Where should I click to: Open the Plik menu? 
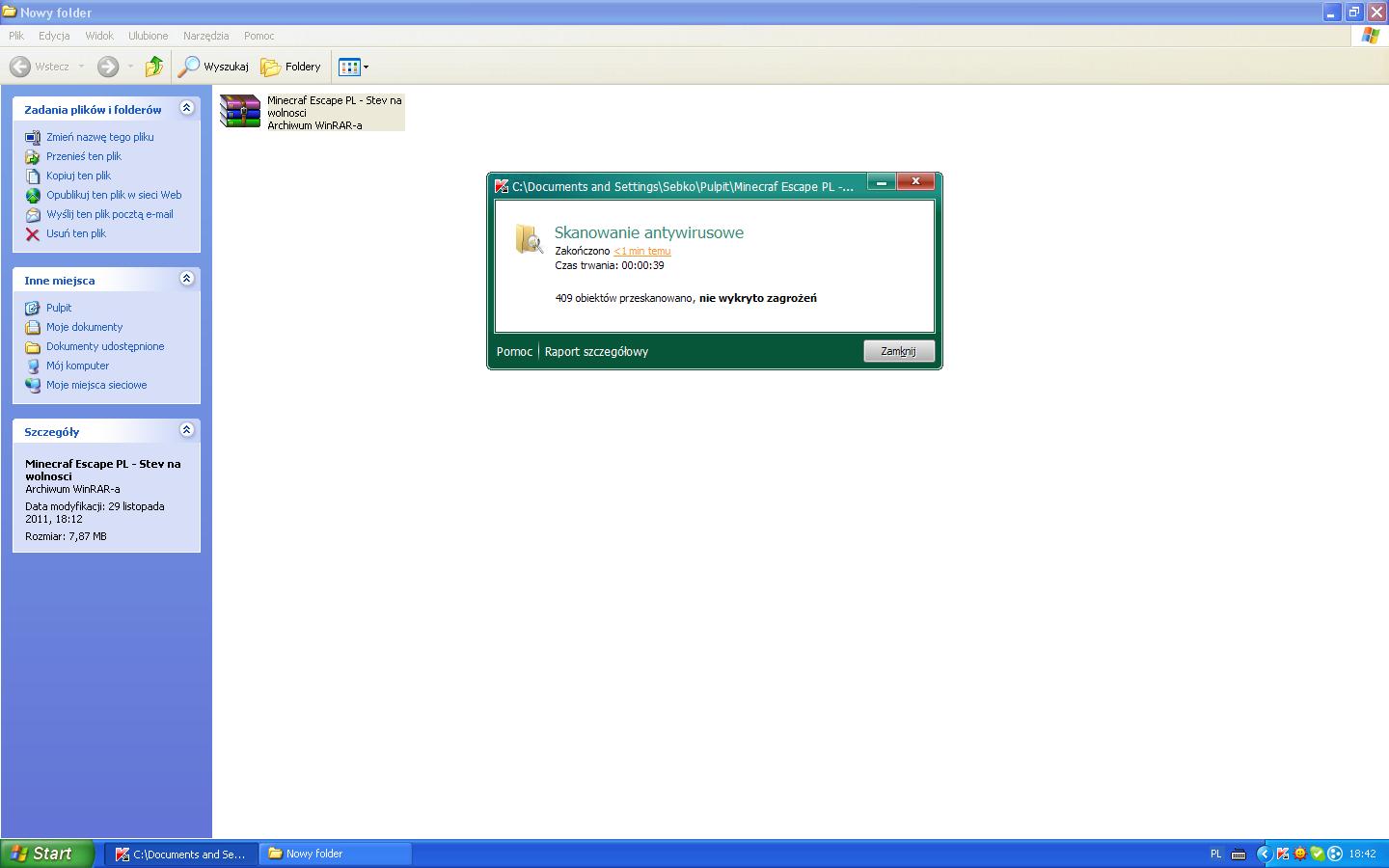coord(16,36)
